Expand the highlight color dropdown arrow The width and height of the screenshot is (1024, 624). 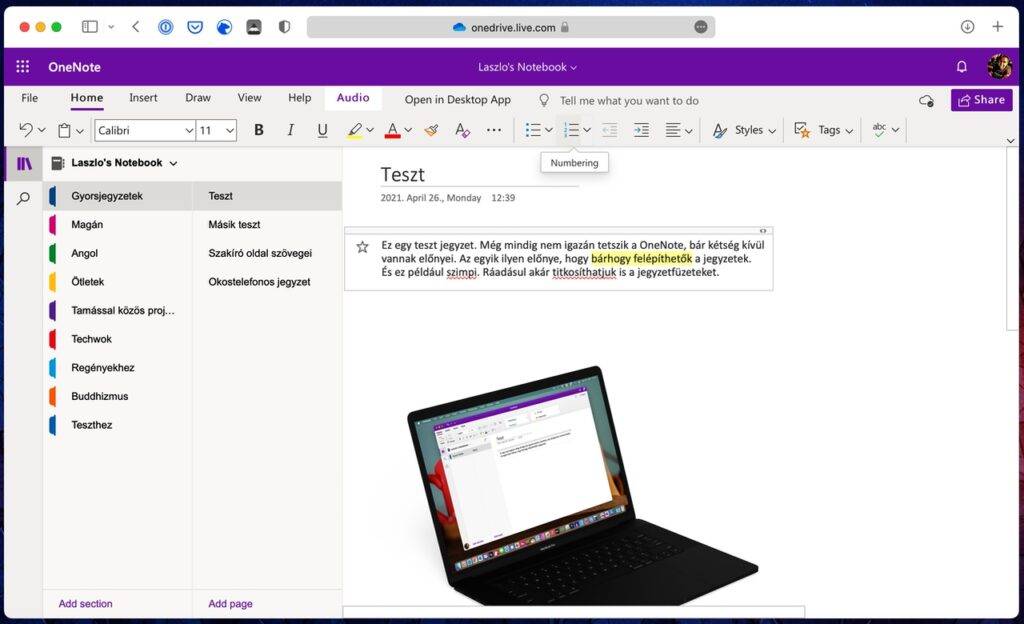click(370, 130)
